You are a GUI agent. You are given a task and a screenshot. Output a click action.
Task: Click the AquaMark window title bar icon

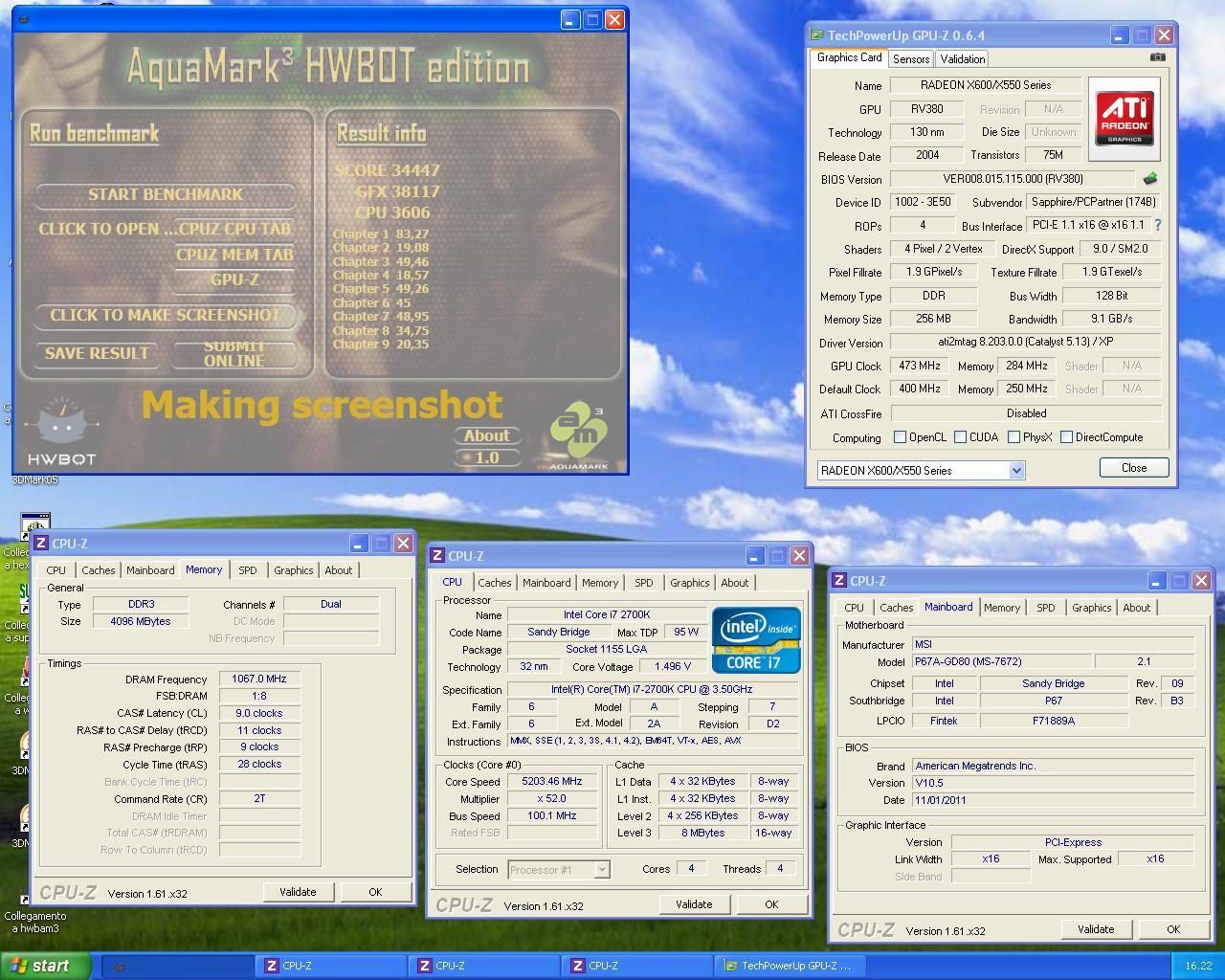click(24, 19)
